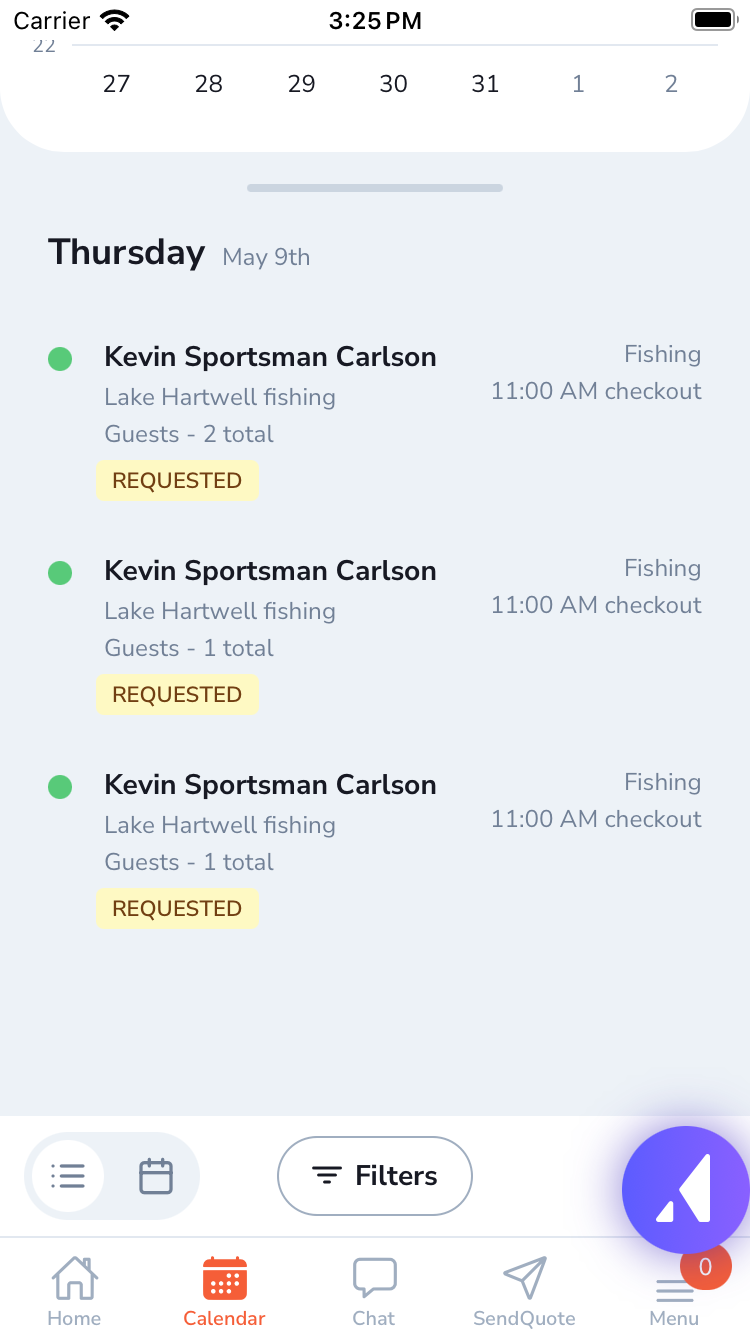Select date 31 in the calendar
The height and width of the screenshot is (1334, 750).
tap(485, 84)
